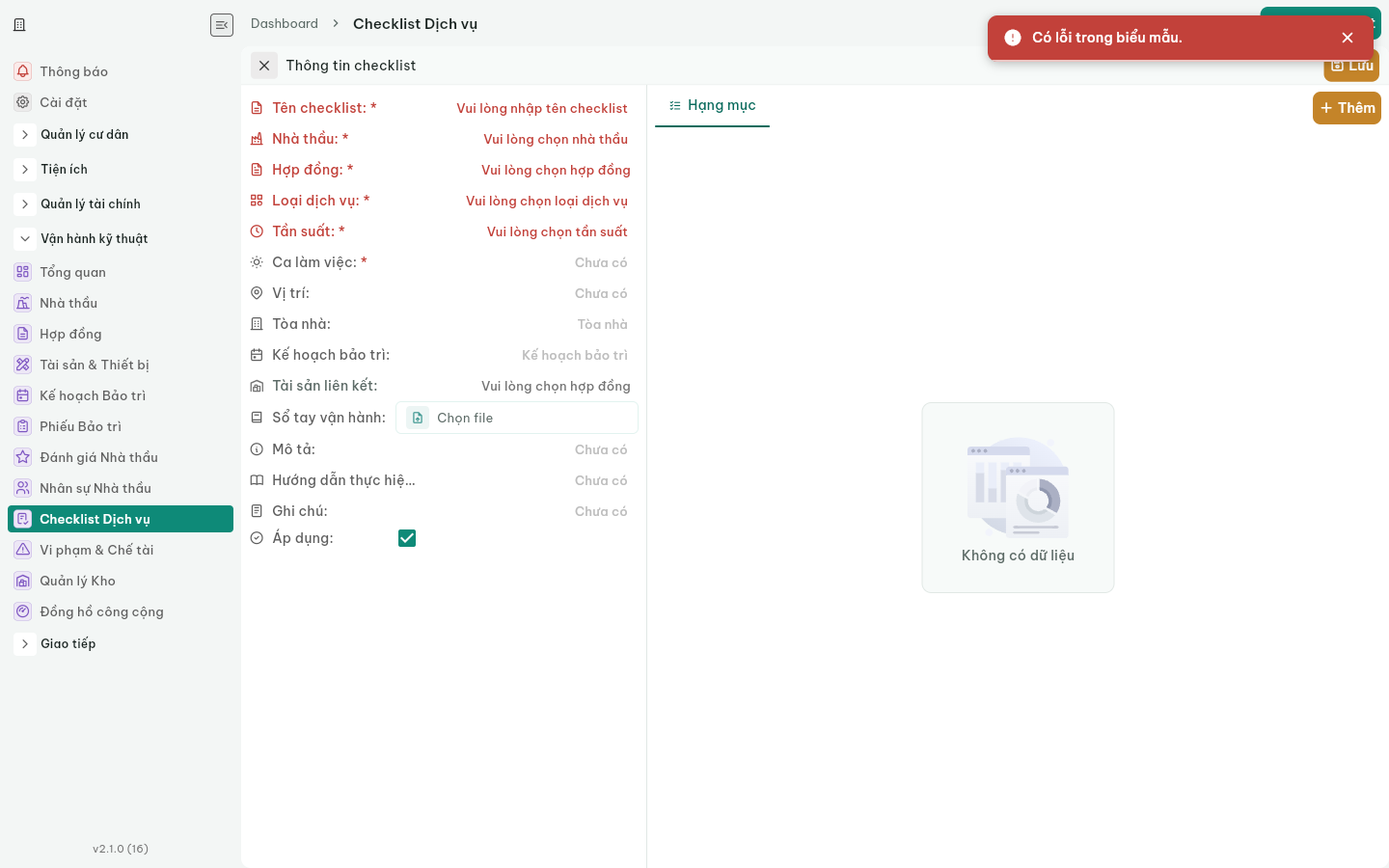Close the Thông tin checklist panel
Image resolution: width=1389 pixels, height=868 pixels.
(264, 66)
